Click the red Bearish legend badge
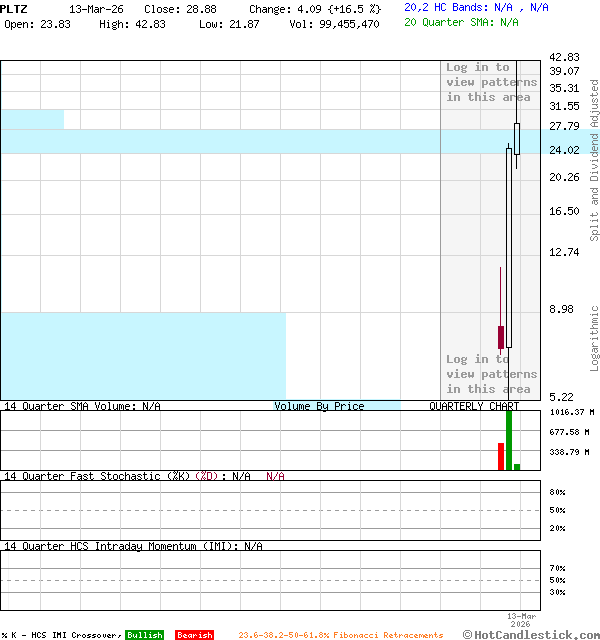The image size is (600, 640). [x=194, y=635]
